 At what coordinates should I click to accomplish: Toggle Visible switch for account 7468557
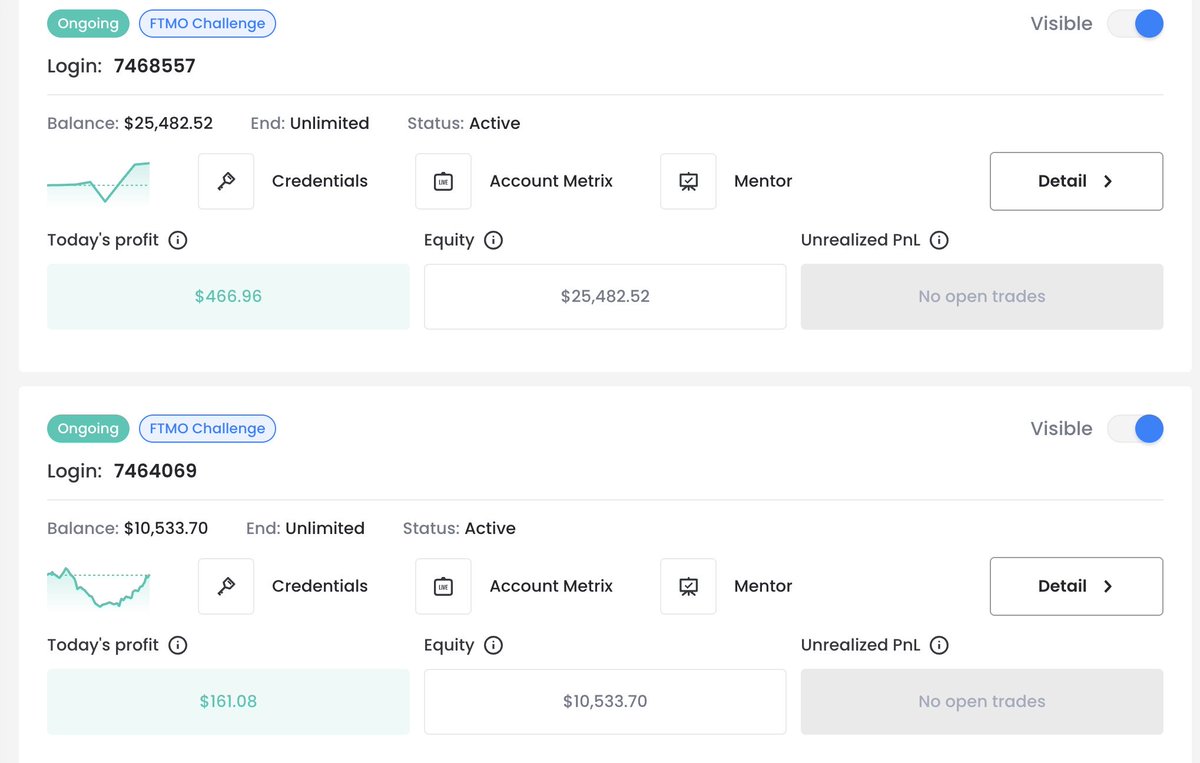[x=1135, y=23]
